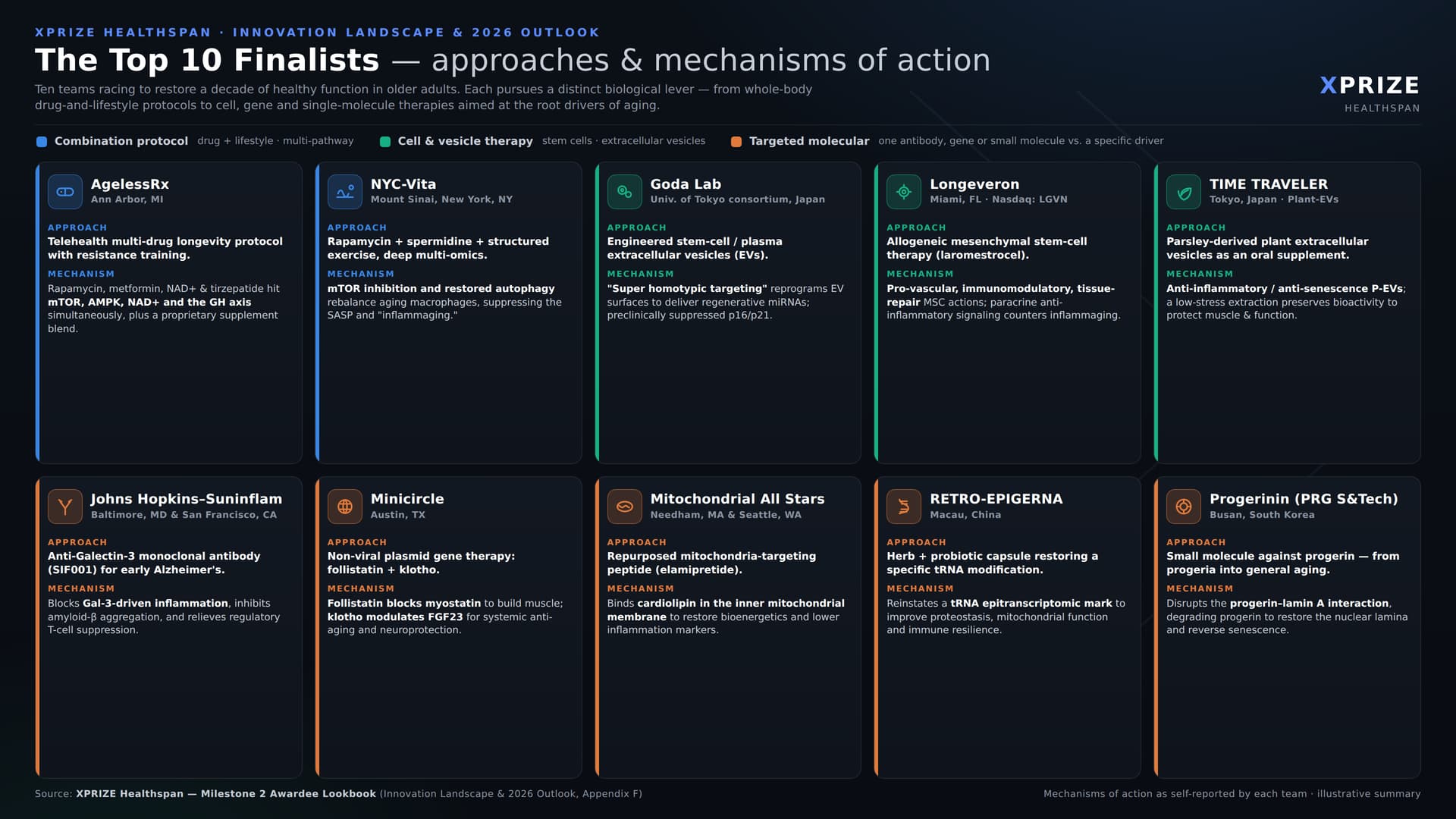
Task: Select 'tRNA epitranscriptomic mark' mechanism text
Action: click(x=1031, y=604)
